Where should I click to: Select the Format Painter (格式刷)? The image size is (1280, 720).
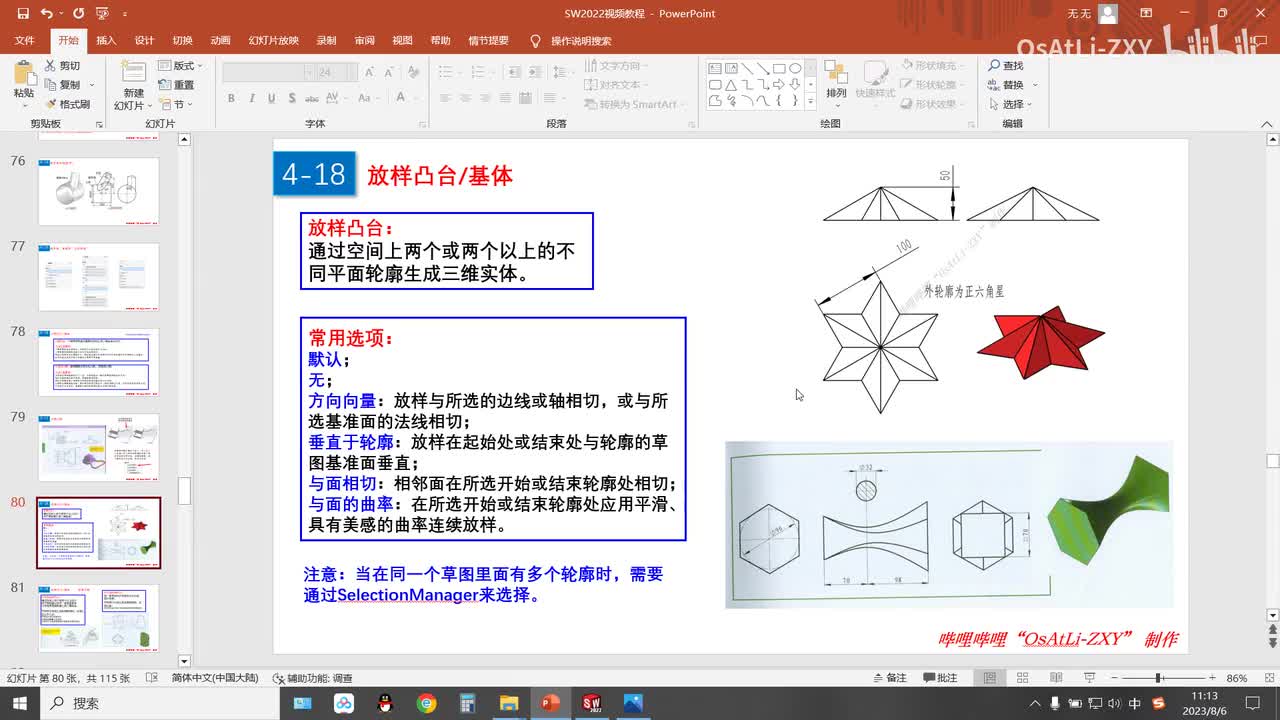(x=68, y=104)
